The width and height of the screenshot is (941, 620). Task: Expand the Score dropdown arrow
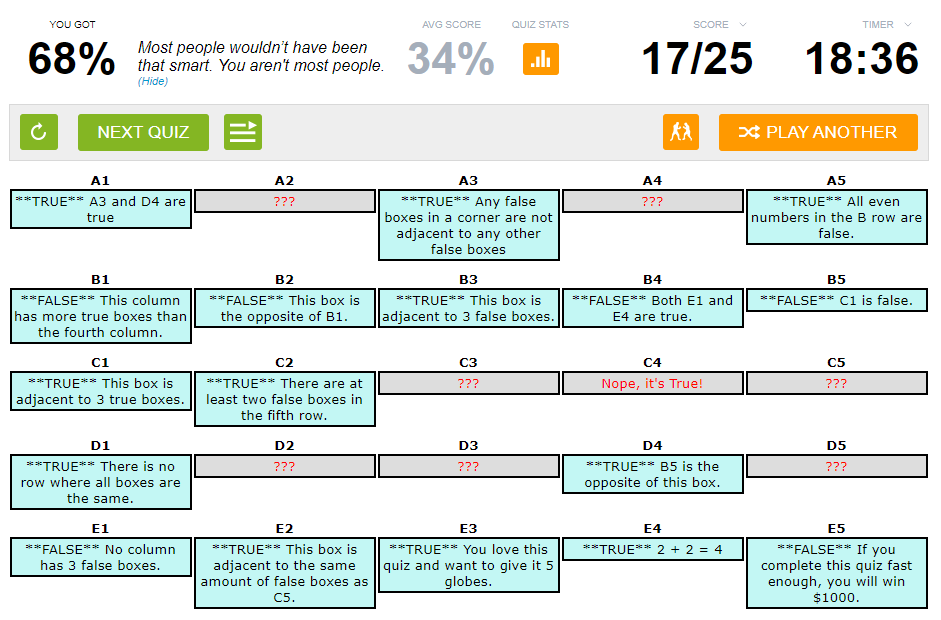coord(743,25)
